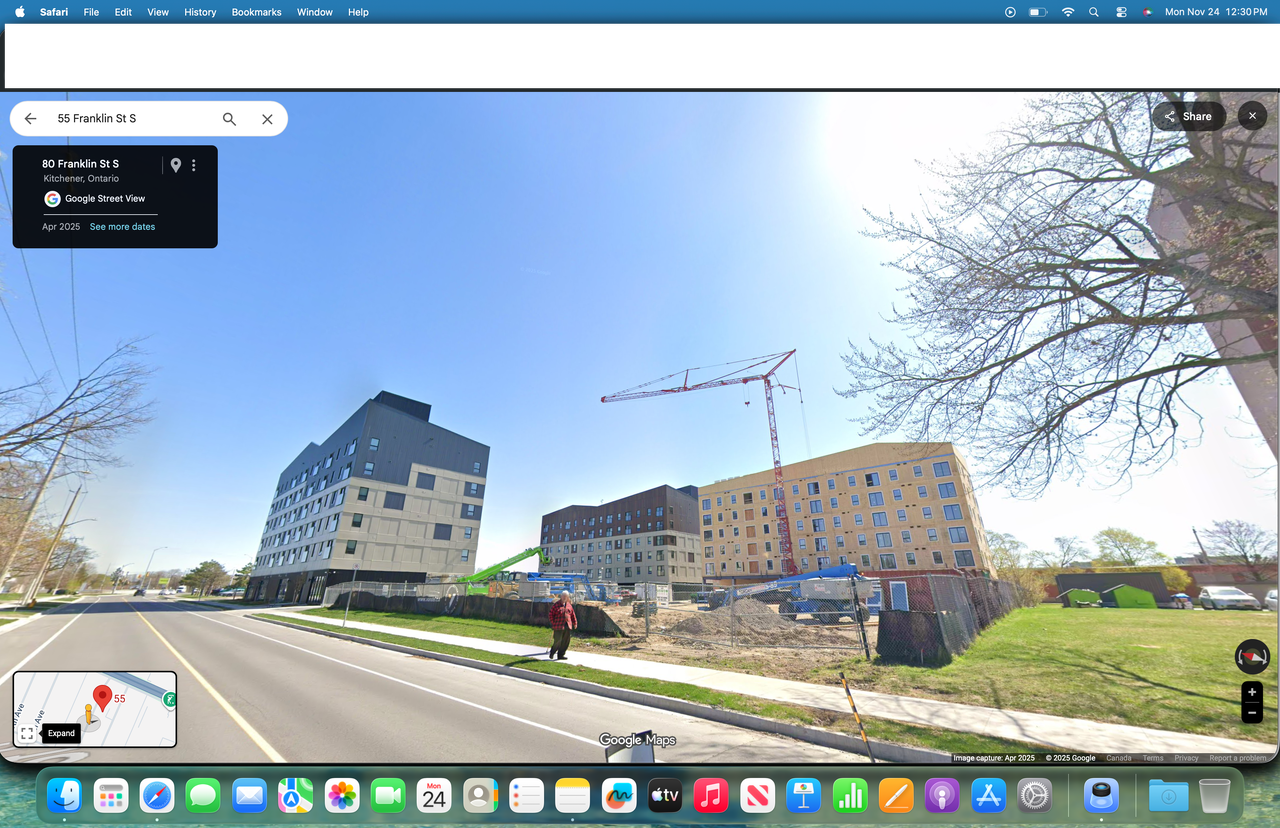Click the location pin icon in info card
This screenshot has height=828, width=1280.
click(176, 165)
